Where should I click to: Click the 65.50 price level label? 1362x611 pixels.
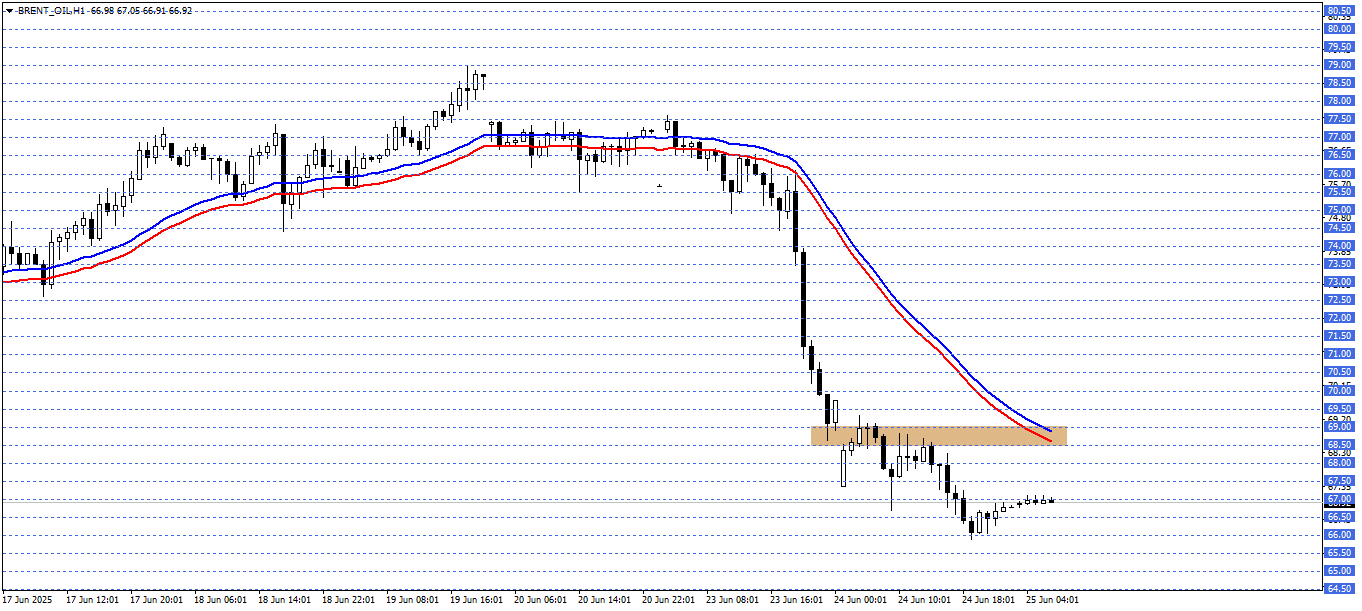pyautogui.click(x=1338, y=553)
